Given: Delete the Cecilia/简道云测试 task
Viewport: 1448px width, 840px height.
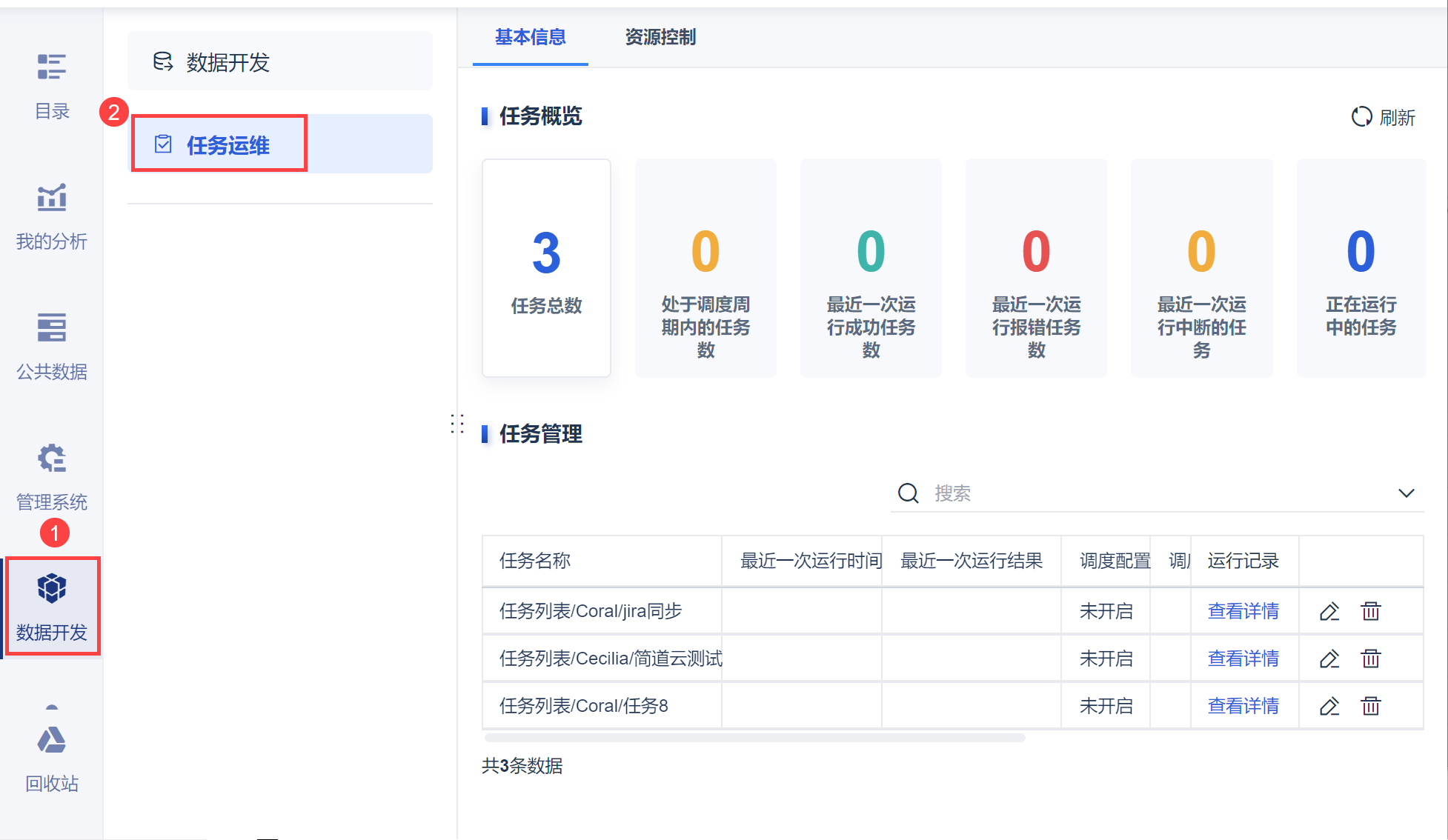Looking at the screenshot, I should [1371, 659].
